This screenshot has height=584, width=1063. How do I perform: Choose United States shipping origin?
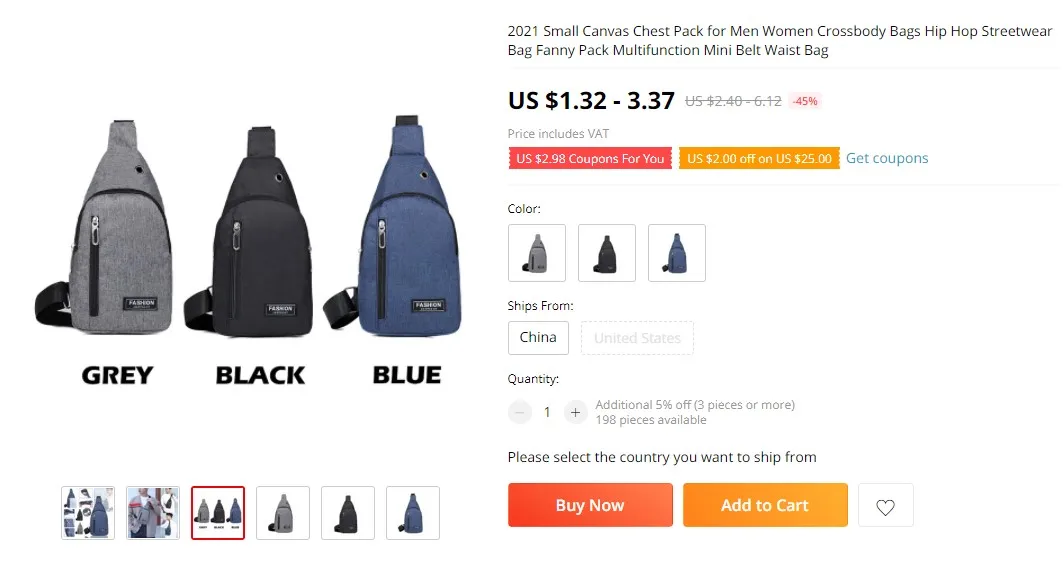(637, 338)
